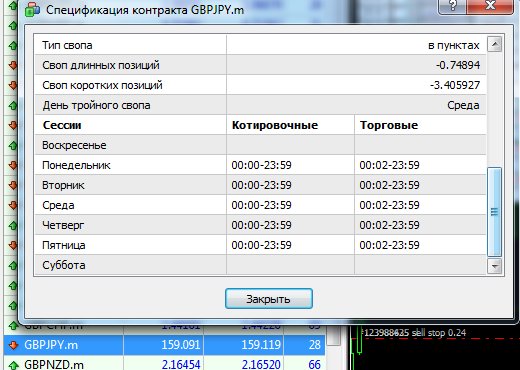Click GBPJPY.m ask price 159.119
Image resolution: width=520 pixels, height=370 pixels.
click(x=261, y=345)
